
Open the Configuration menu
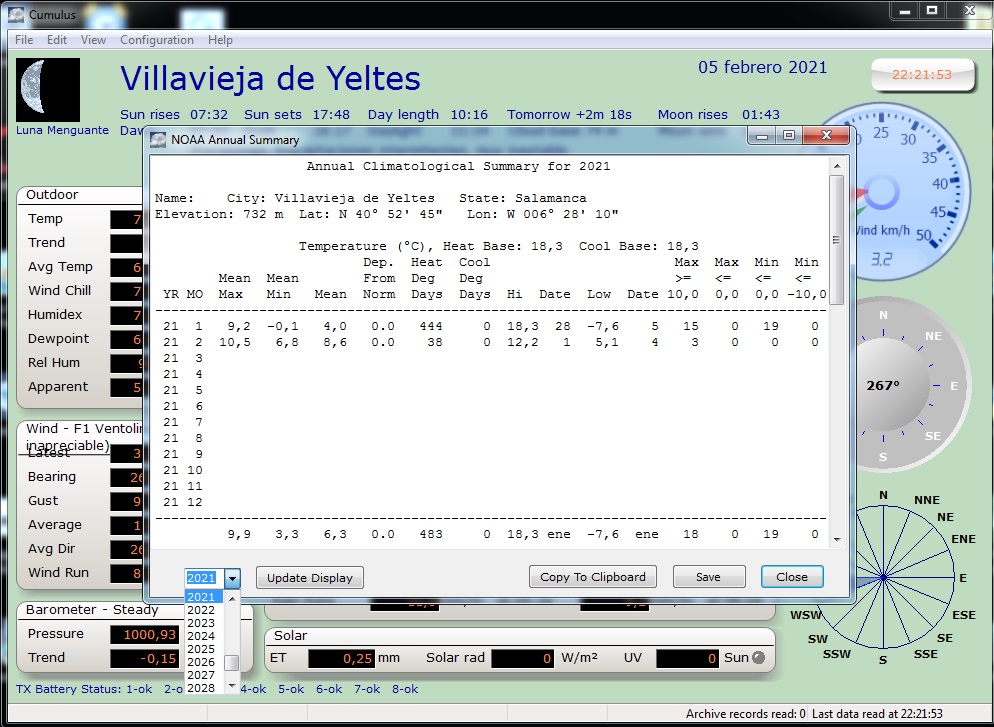tap(157, 40)
